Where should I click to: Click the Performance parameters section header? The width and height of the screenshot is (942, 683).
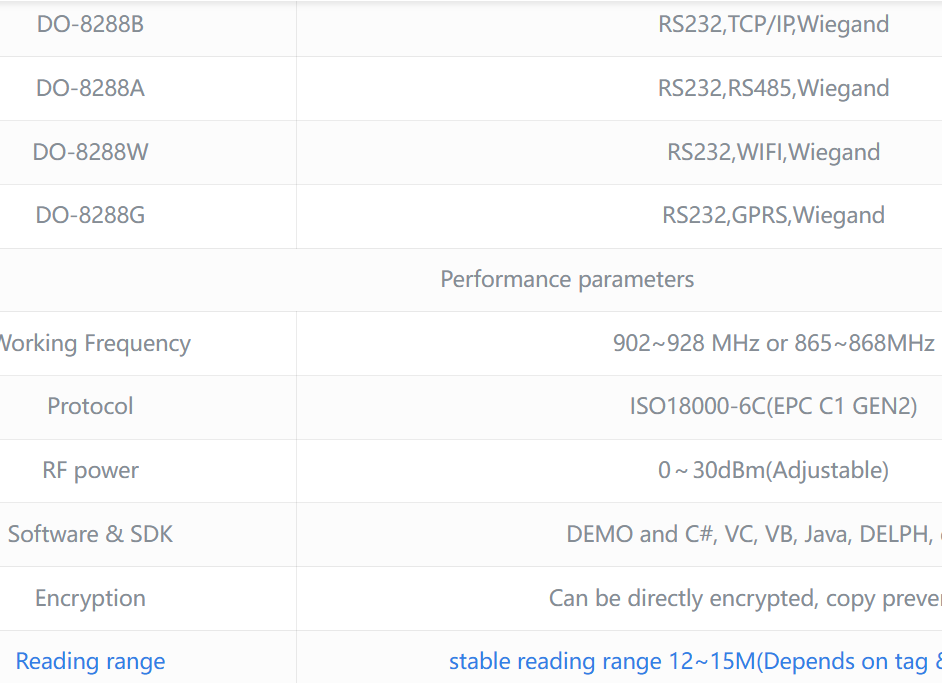pyautogui.click(x=567, y=279)
